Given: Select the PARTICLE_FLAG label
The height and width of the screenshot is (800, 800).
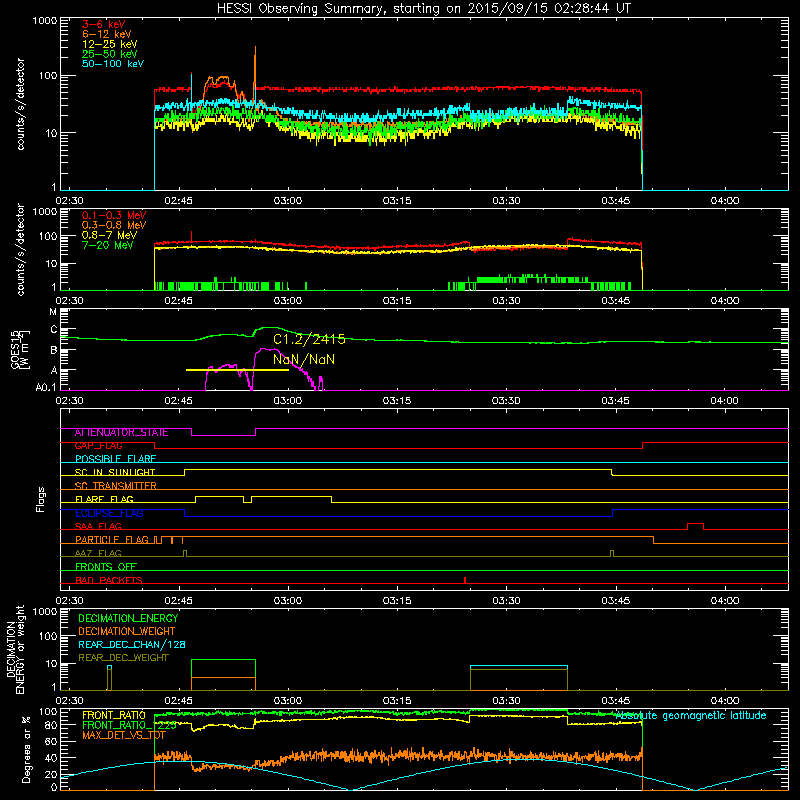Looking at the screenshot, I should pyautogui.click(x=112, y=540).
